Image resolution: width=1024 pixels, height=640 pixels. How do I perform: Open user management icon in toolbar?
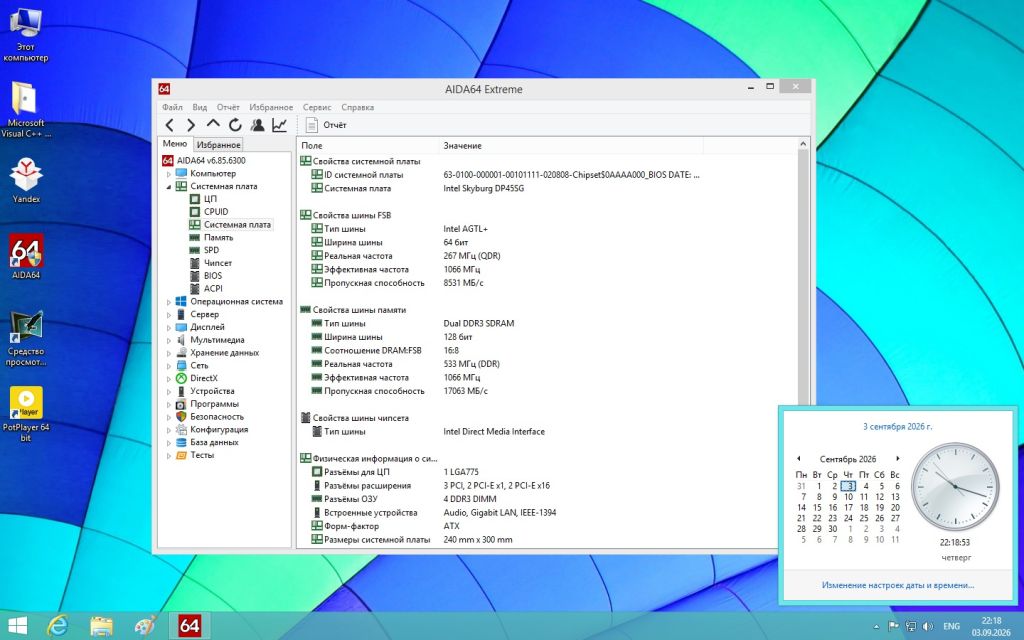point(258,125)
